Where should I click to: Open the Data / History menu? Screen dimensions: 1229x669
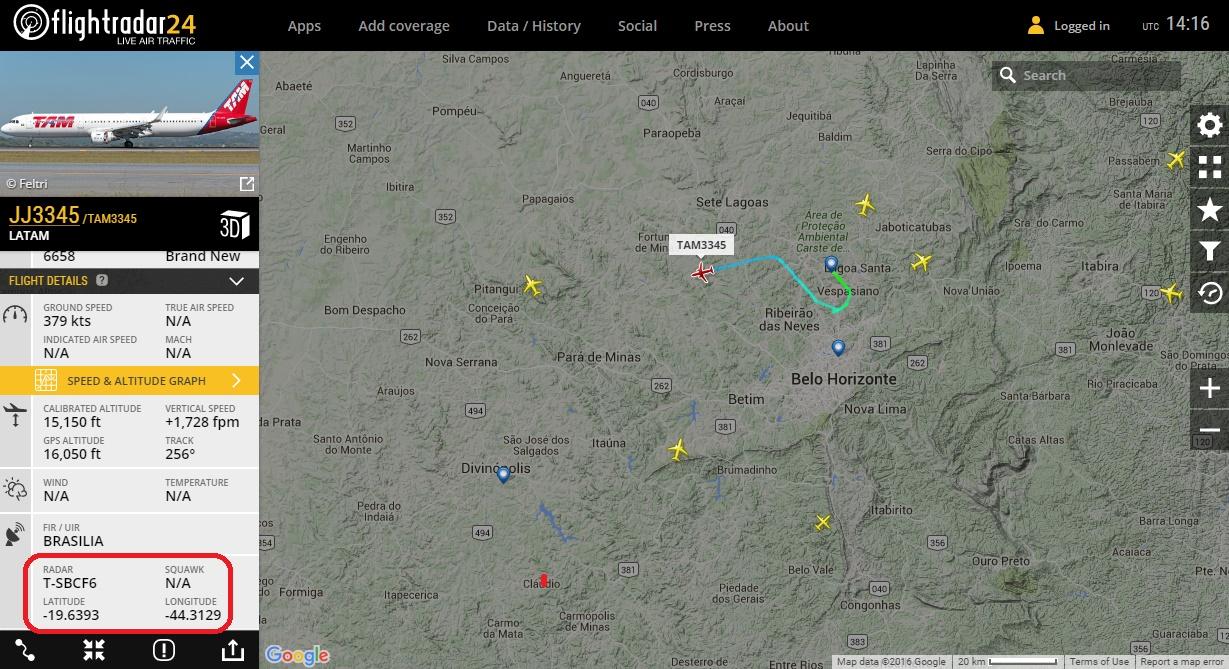tap(534, 26)
